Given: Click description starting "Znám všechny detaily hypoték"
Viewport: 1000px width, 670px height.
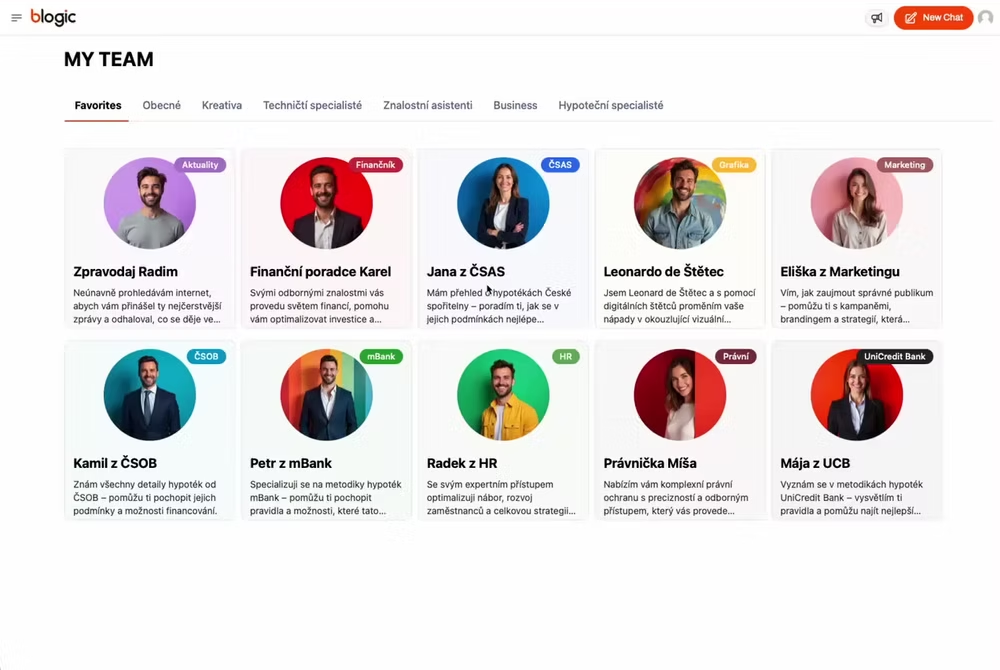Looking at the screenshot, I should pyautogui.click(x=145, y=497).
